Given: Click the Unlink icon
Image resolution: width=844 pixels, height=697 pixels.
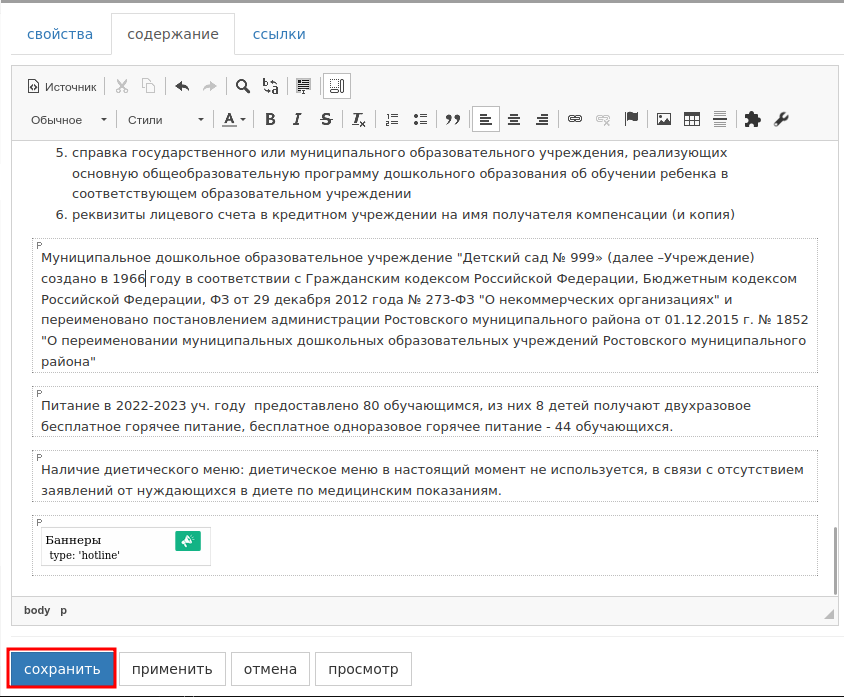Looking at the screenshot, I should 603,119.
